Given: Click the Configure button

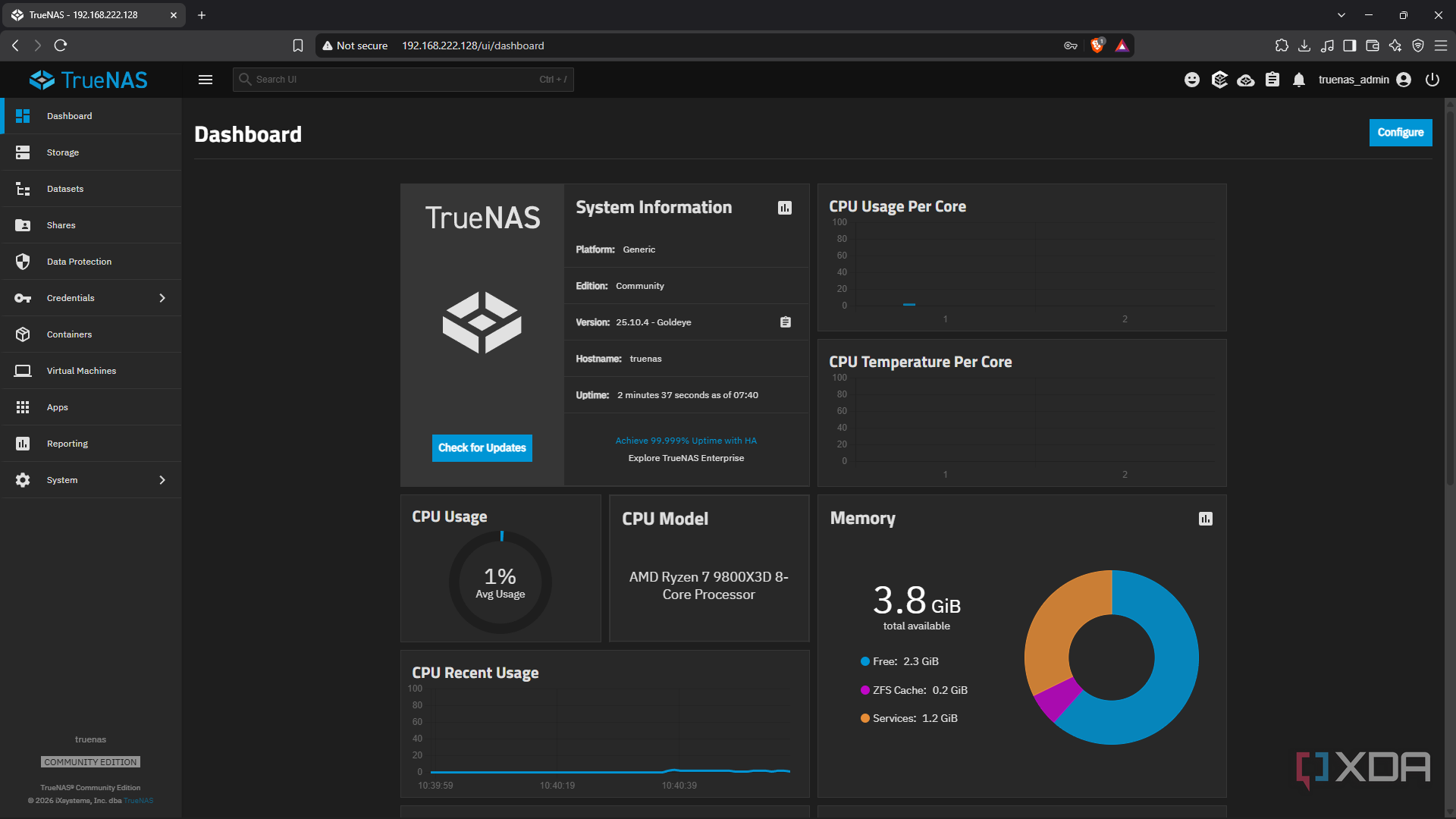Looking at the screenshot, I should click(1401, 133).
